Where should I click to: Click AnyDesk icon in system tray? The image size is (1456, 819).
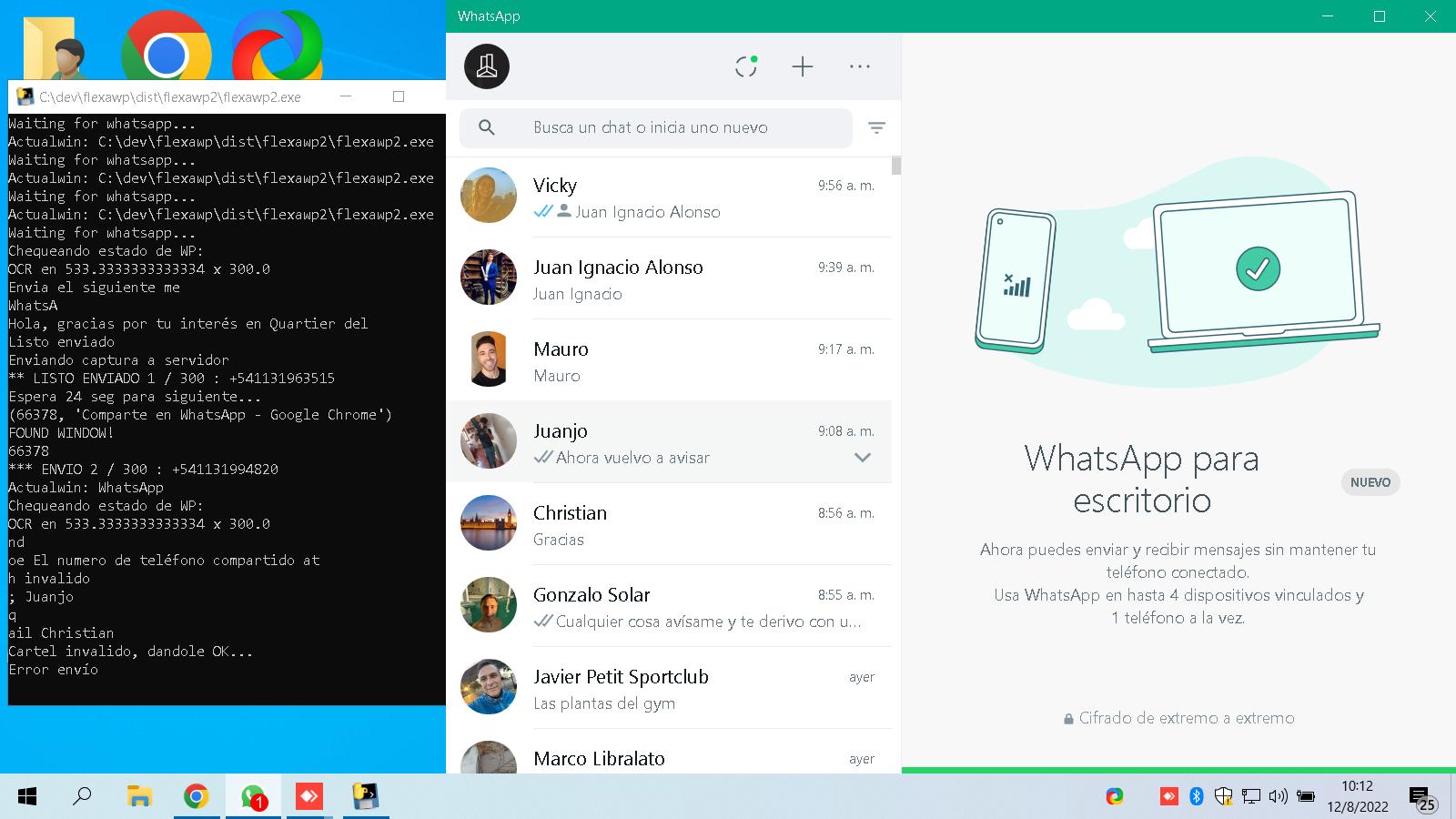pyautogui.click(x=1169, y=797)
